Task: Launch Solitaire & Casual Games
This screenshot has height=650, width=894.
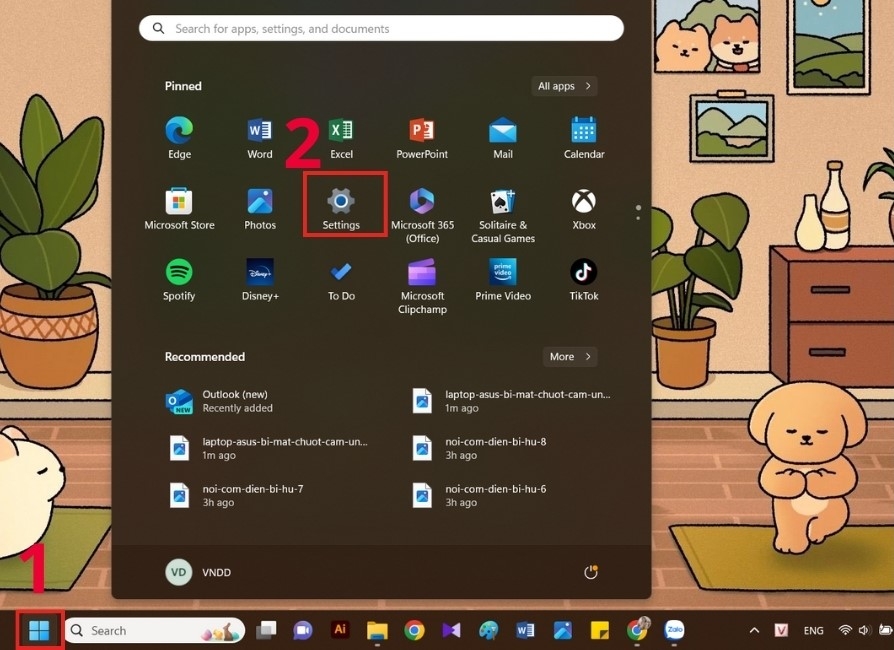Action: click(503, 216)
